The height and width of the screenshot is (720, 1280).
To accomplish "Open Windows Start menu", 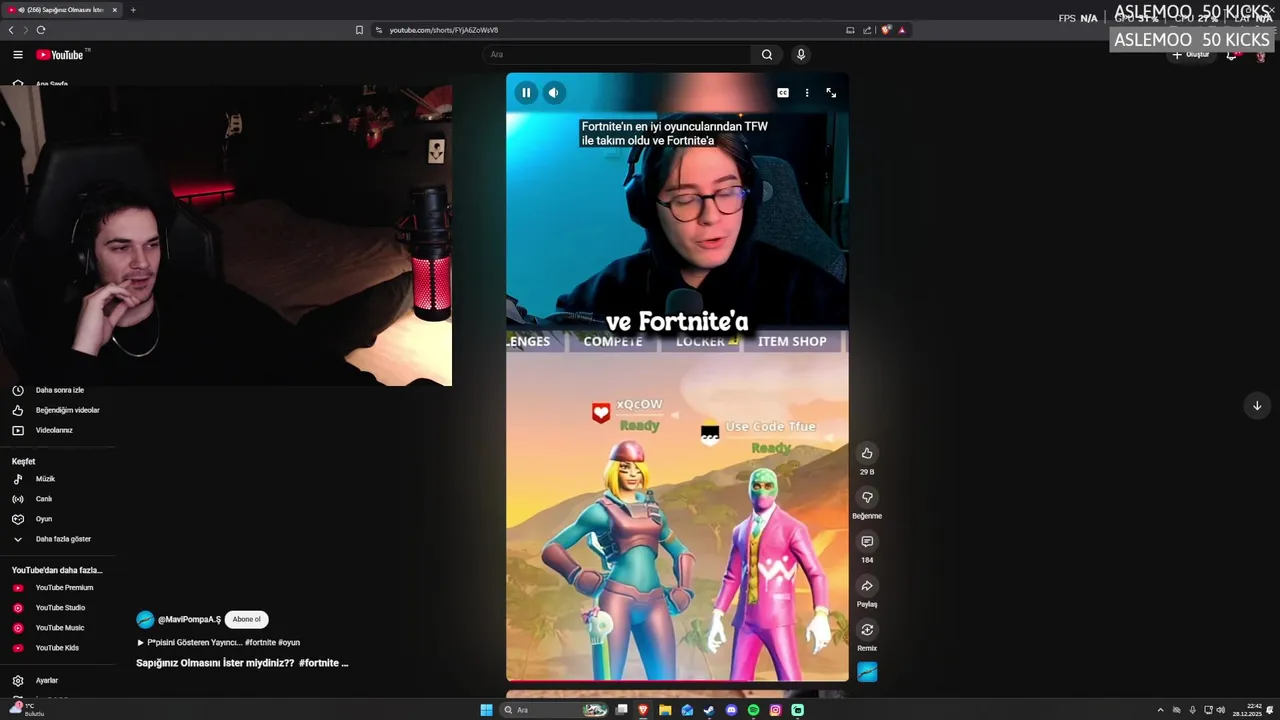I will click(x=486, y=710).
